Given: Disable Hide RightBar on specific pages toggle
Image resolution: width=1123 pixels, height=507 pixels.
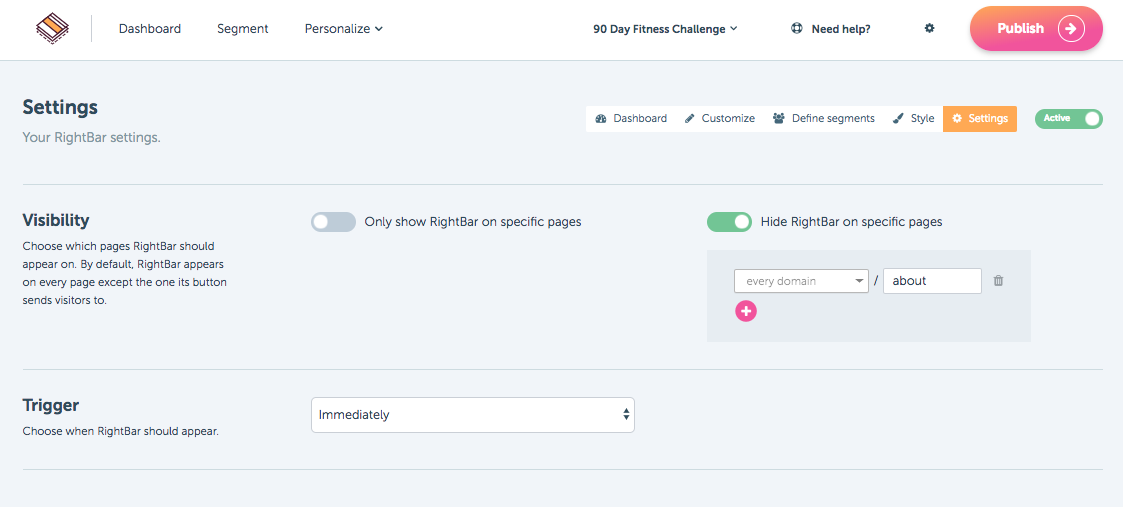Looking at the screenshot, I should tap(729, 222).
